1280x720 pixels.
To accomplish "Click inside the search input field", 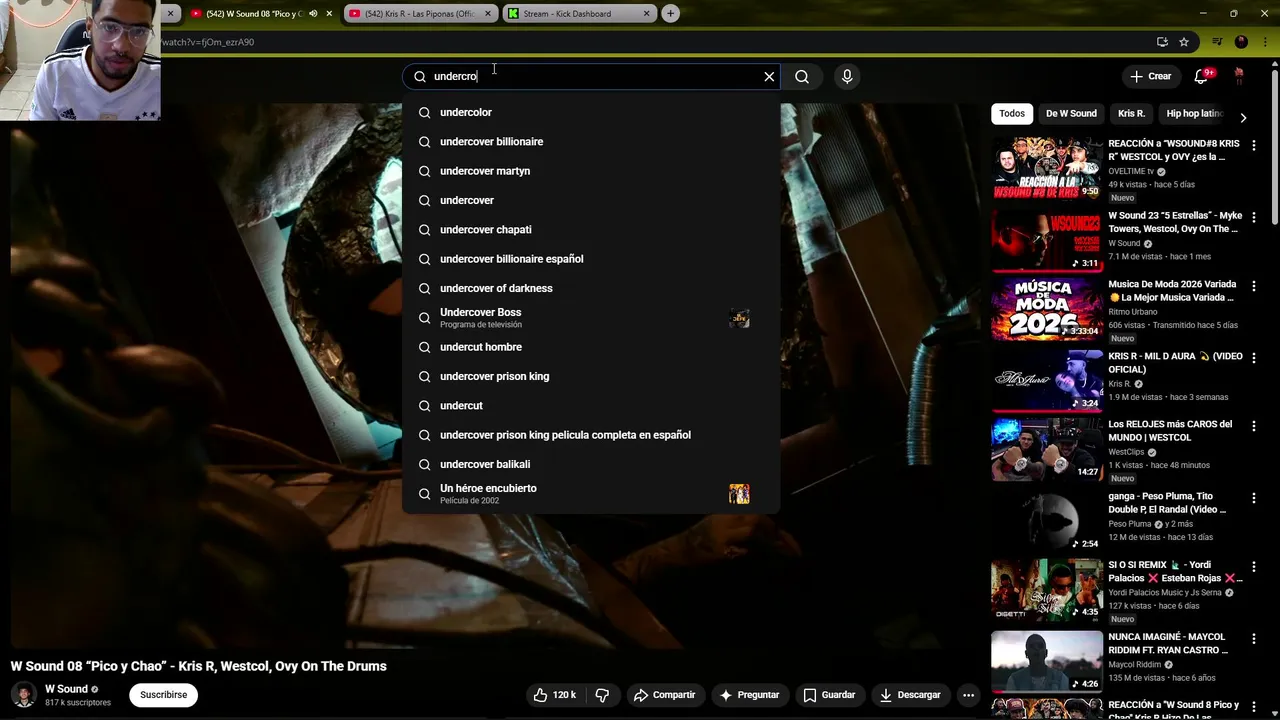I will (590, 76).
